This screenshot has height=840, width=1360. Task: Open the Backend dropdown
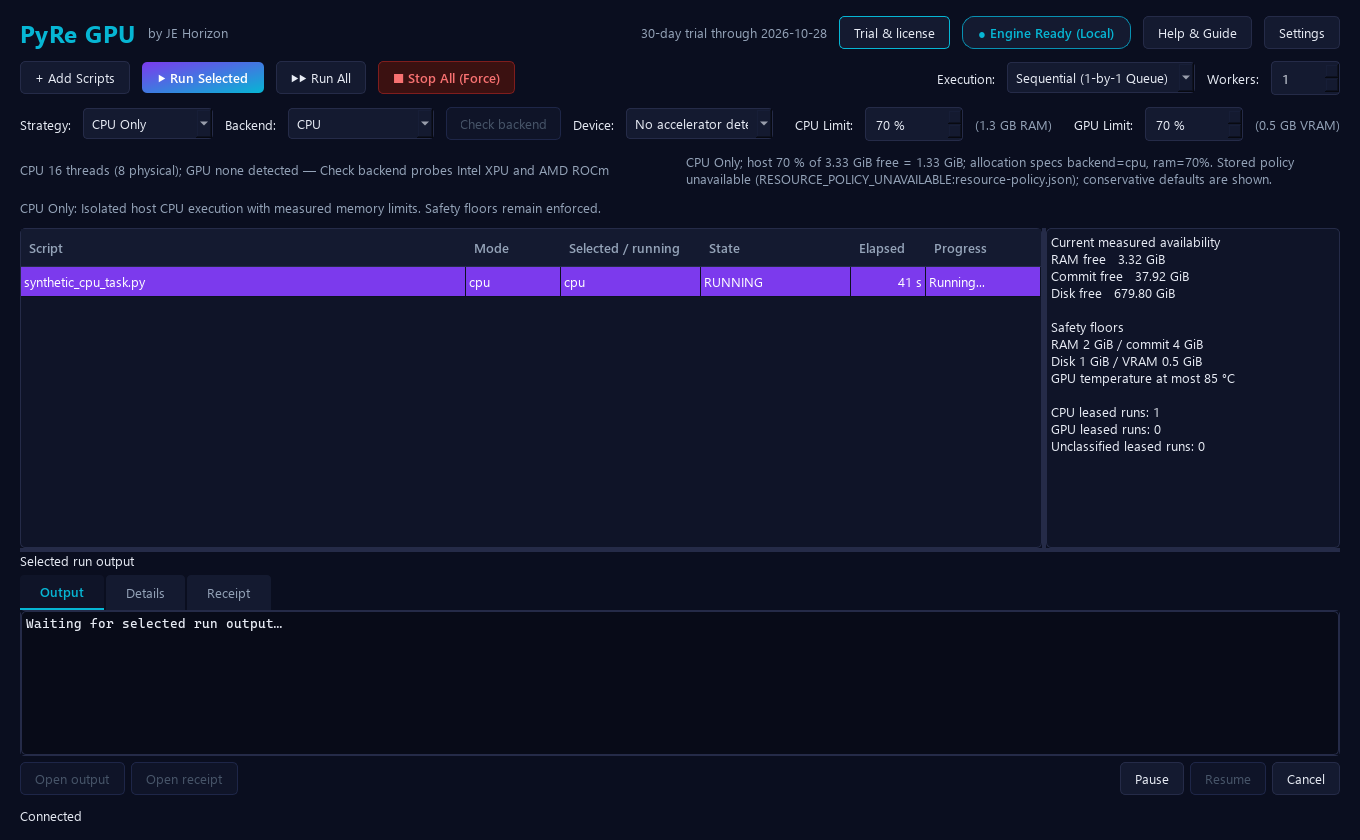[360, 124]
